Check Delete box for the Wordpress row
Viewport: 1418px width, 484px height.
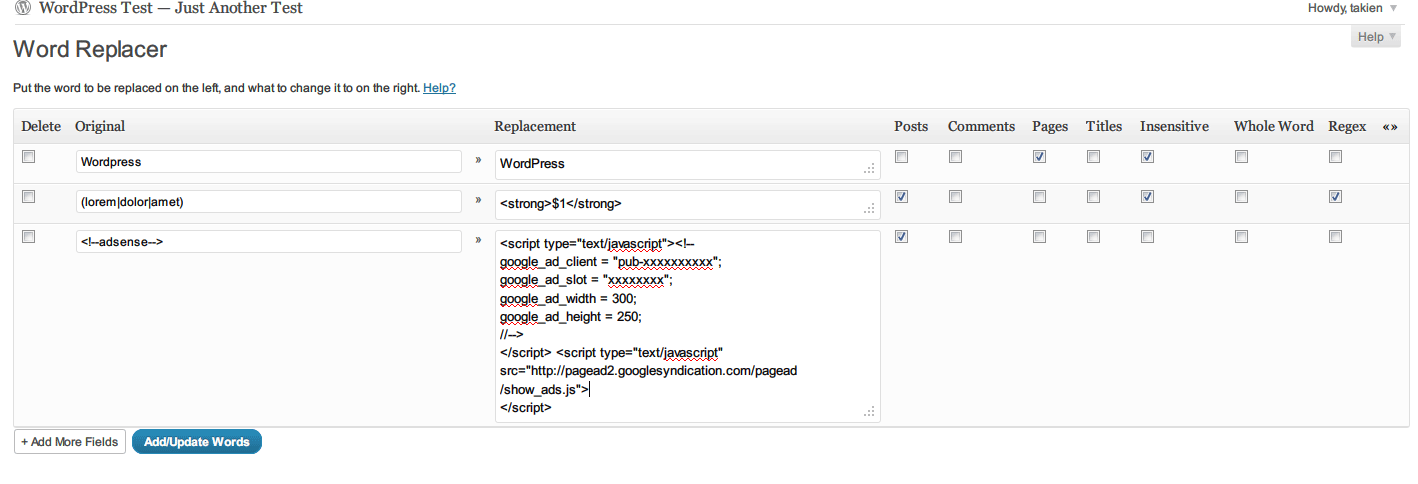pos(29,157)
